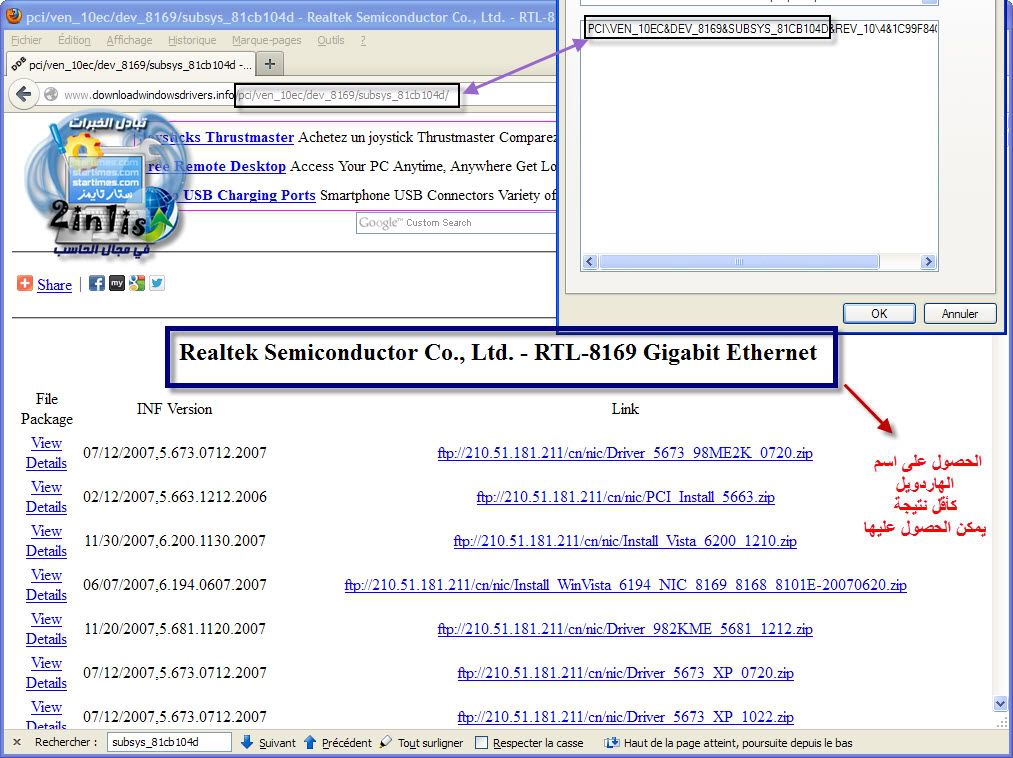The height and width of the screenshot is (758, 1013).
Task: Open the Driver_5673_XP_0720.zip ftp link
Action: pos(625,673)
